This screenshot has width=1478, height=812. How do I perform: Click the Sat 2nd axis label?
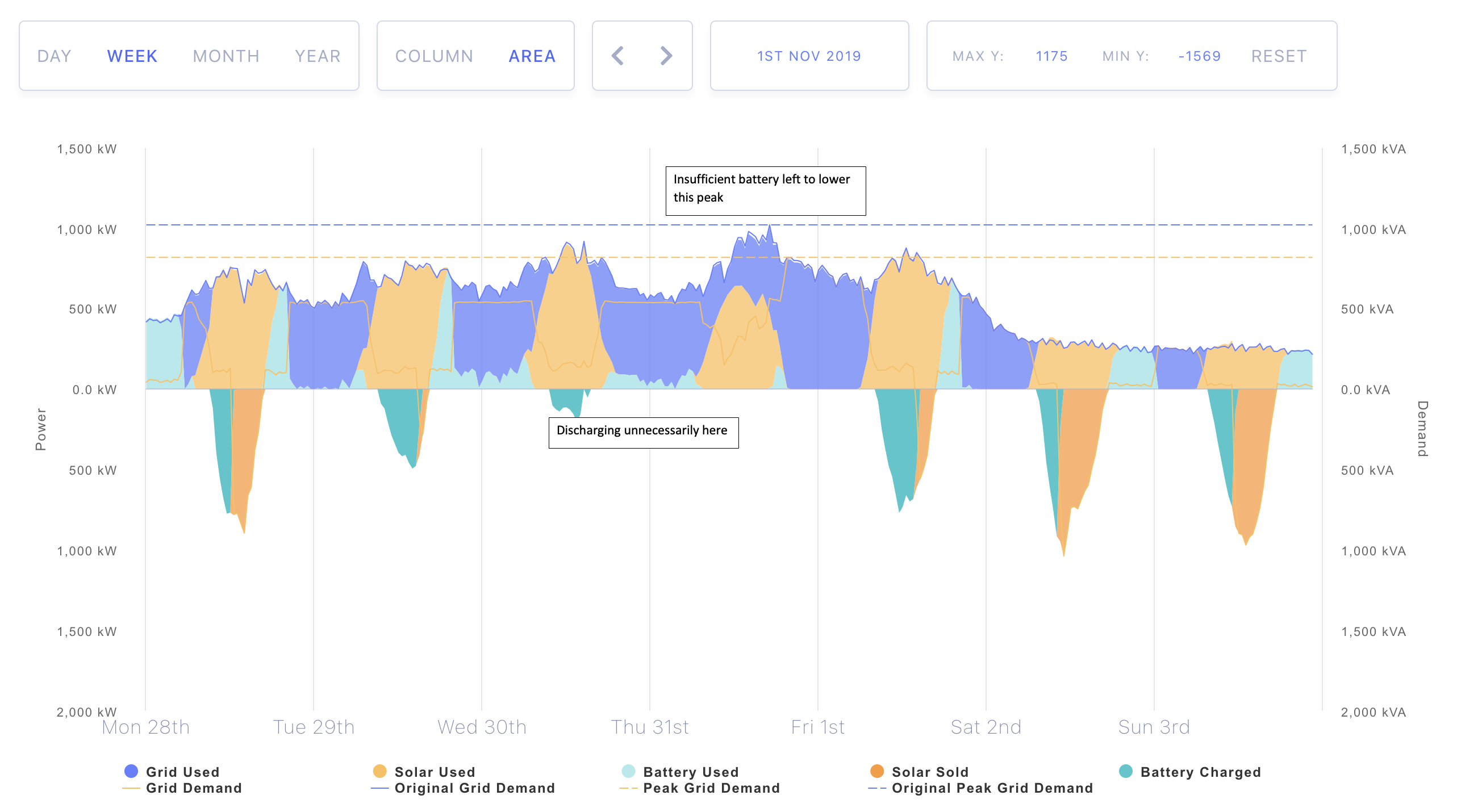pos(986,727)
